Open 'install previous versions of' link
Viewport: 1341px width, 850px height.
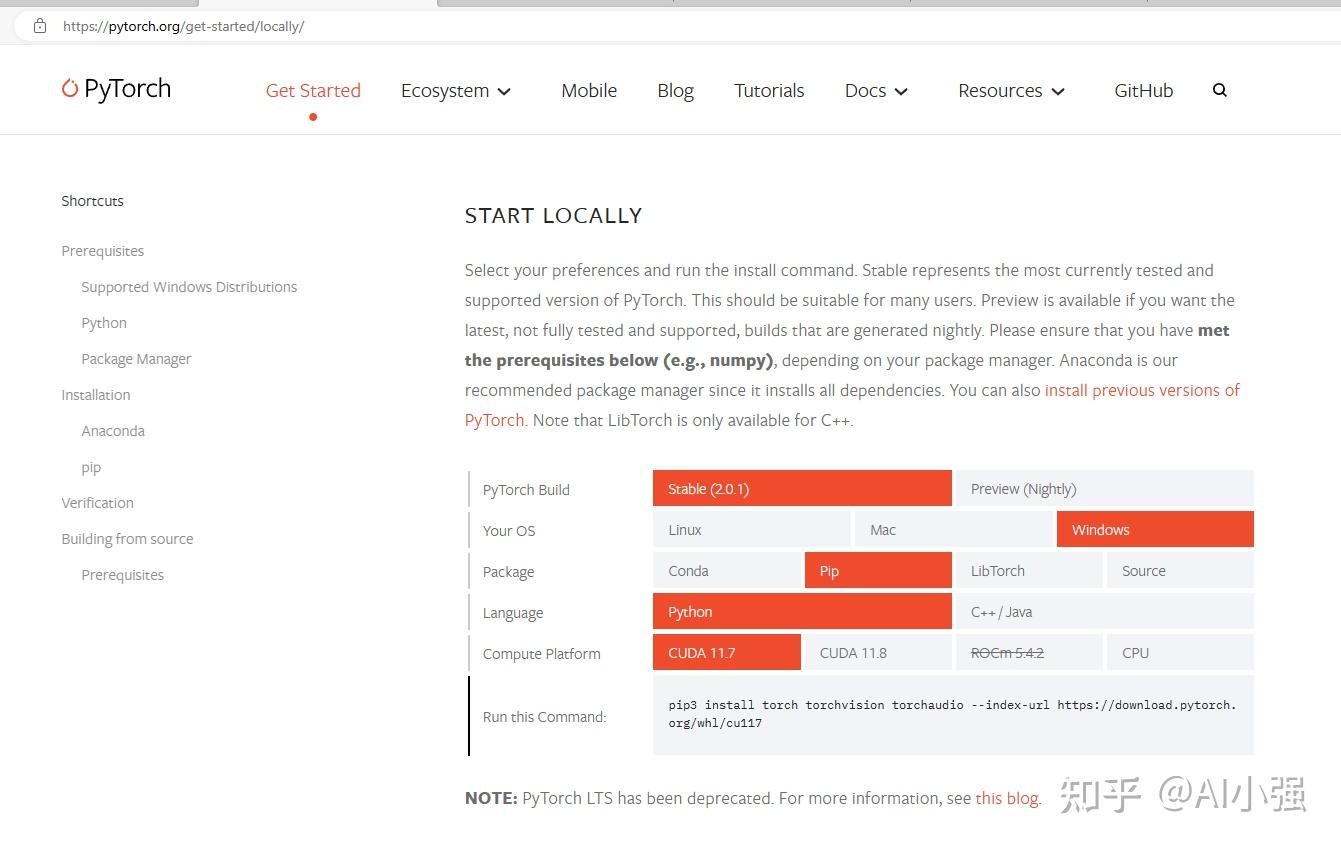coord(1142,390)
